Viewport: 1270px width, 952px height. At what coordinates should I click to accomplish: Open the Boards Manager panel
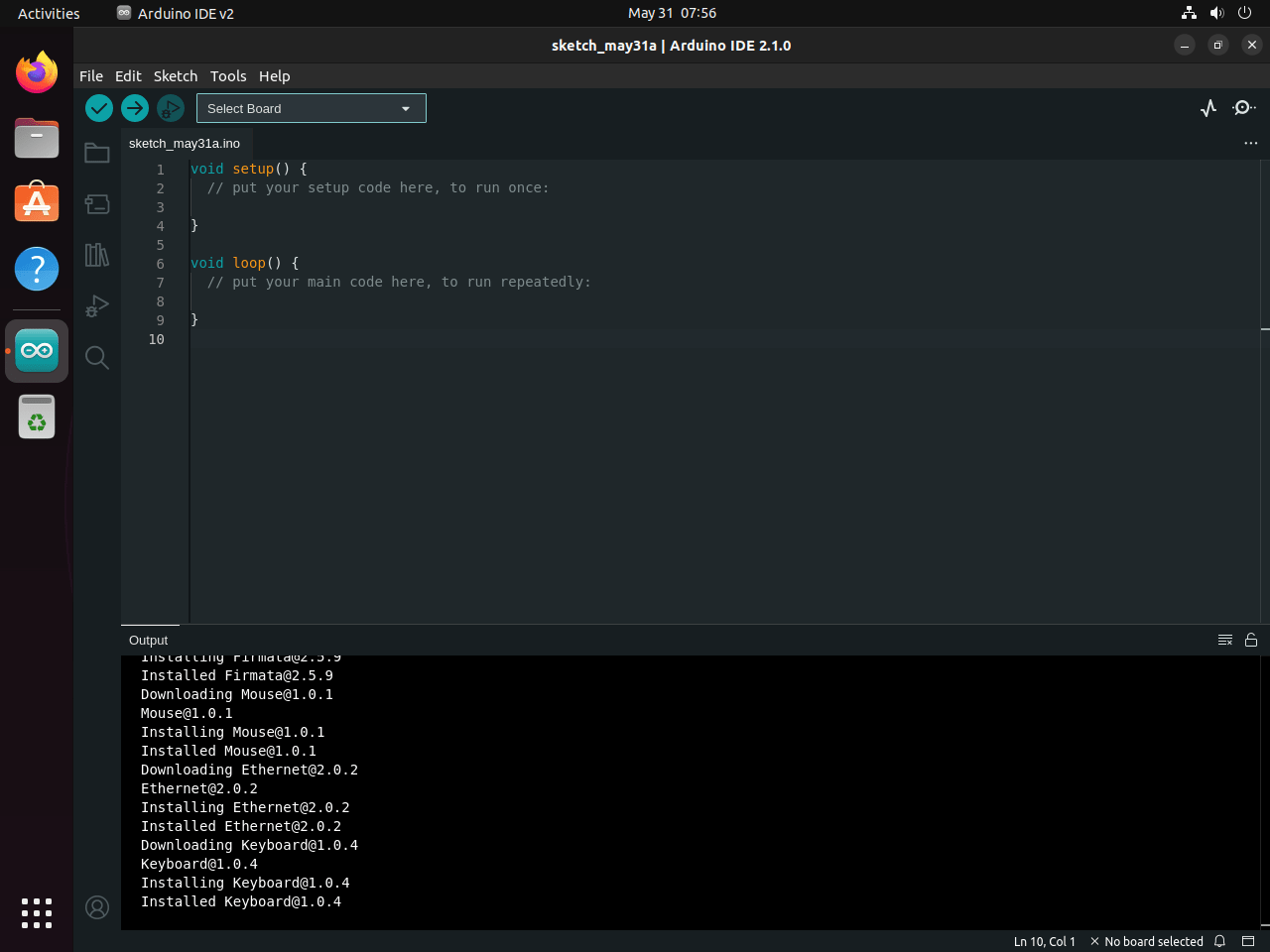point(96,203)
